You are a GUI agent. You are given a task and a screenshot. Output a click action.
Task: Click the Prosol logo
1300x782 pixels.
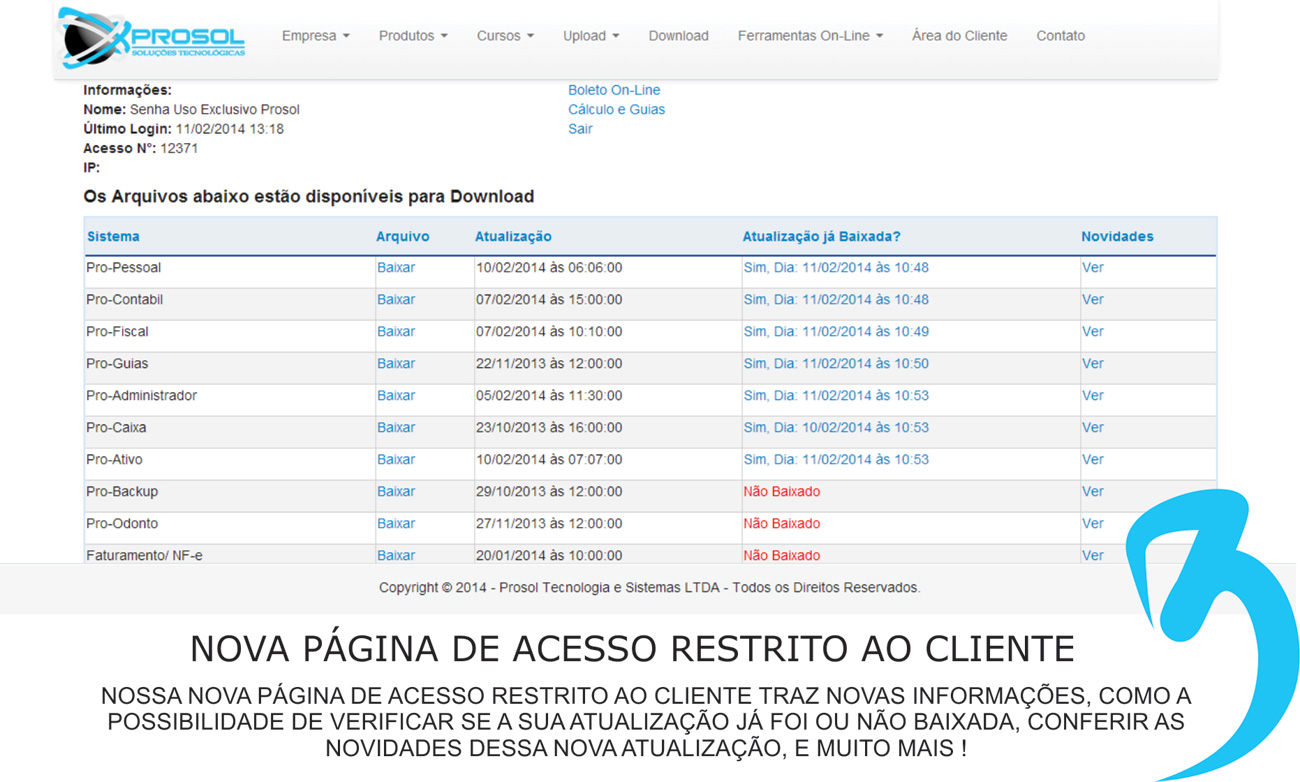pyautogui.click(x=151, y=38)
